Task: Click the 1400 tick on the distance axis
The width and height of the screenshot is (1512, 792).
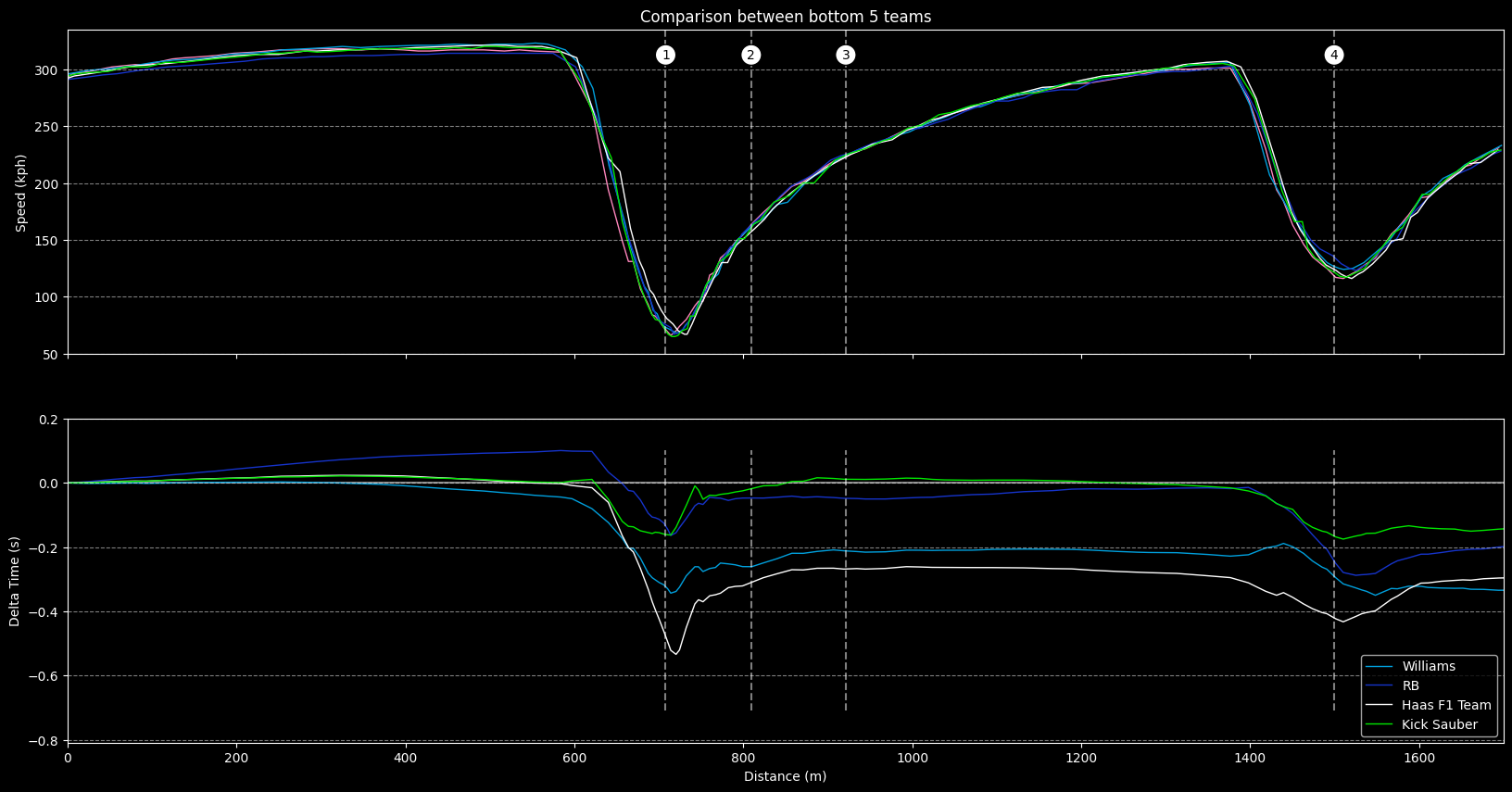Action: pos(1250,758)
